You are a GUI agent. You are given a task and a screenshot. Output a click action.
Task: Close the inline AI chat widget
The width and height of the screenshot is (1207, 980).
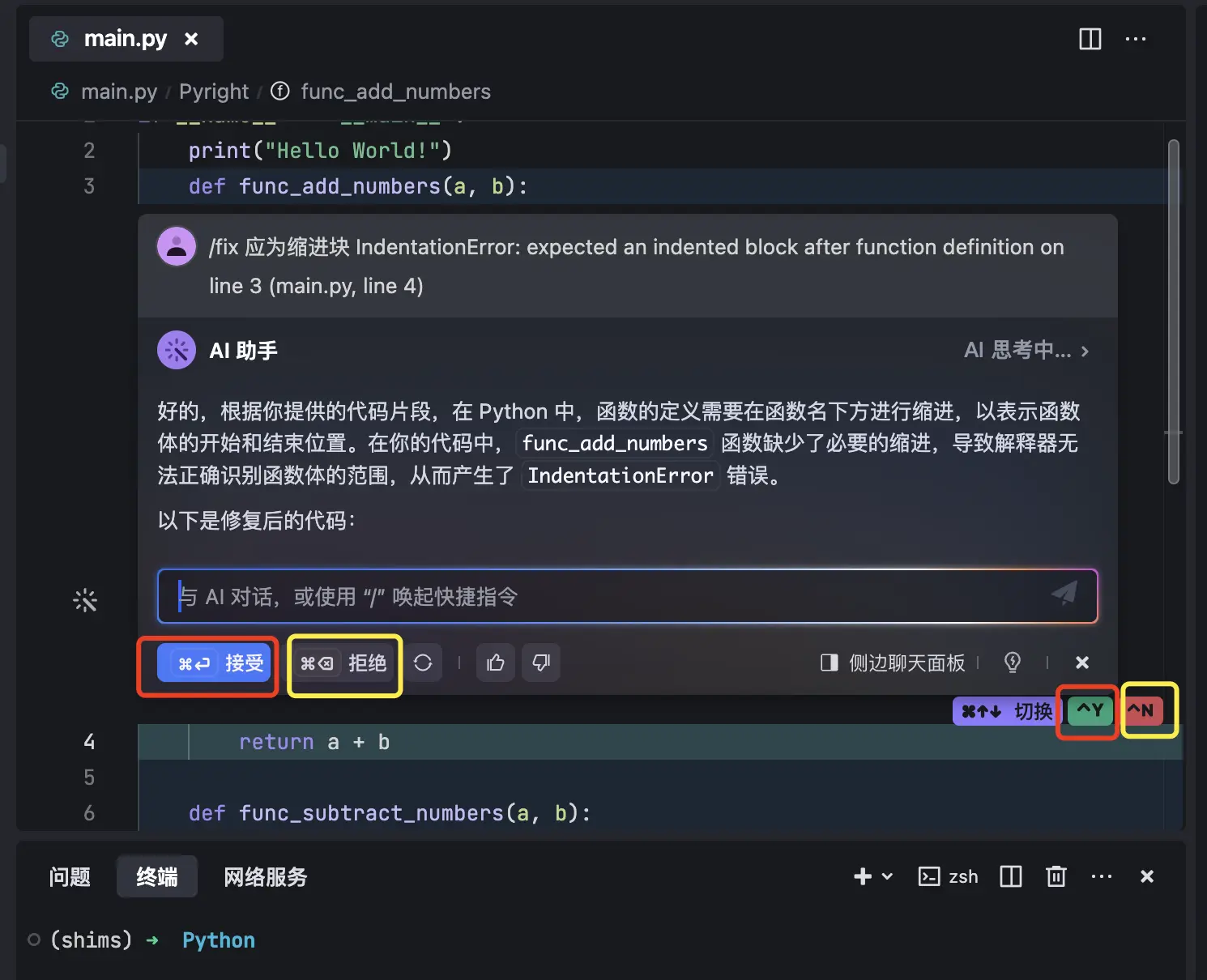click(1082, 663)
